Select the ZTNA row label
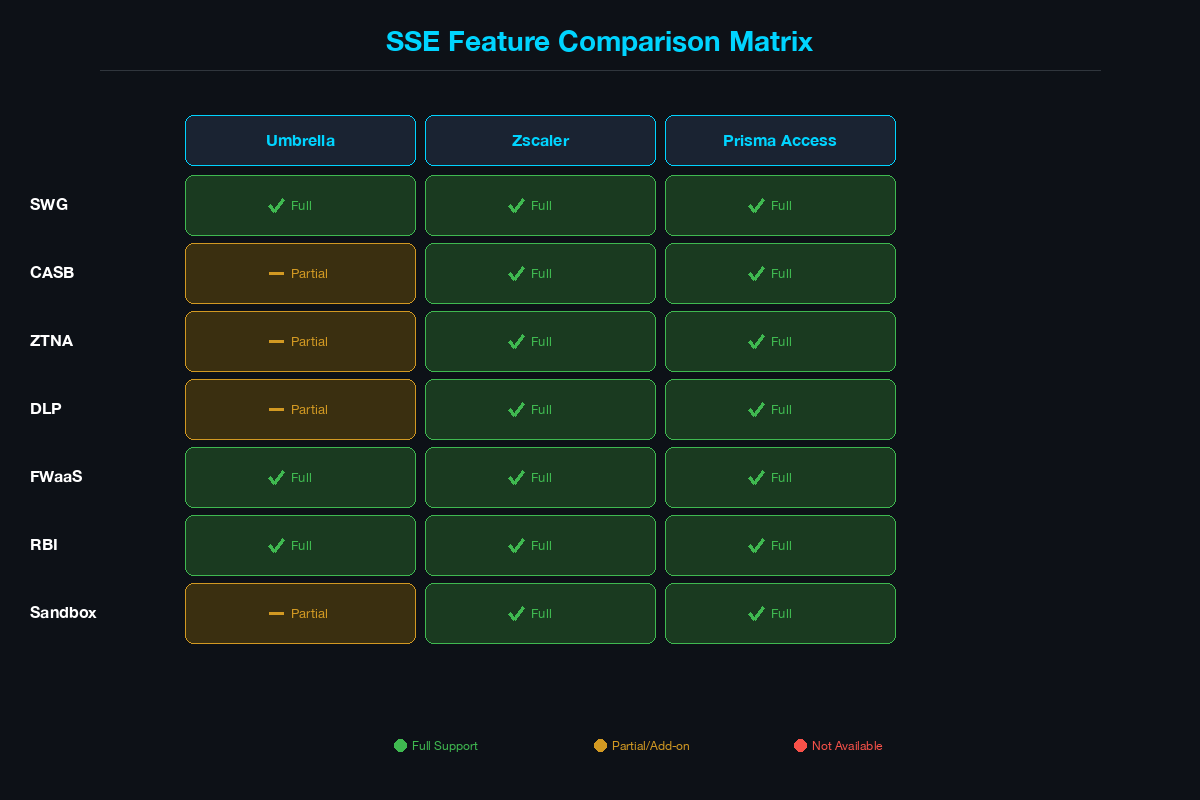Screen dimensions: 1200x800 [51, 341]
